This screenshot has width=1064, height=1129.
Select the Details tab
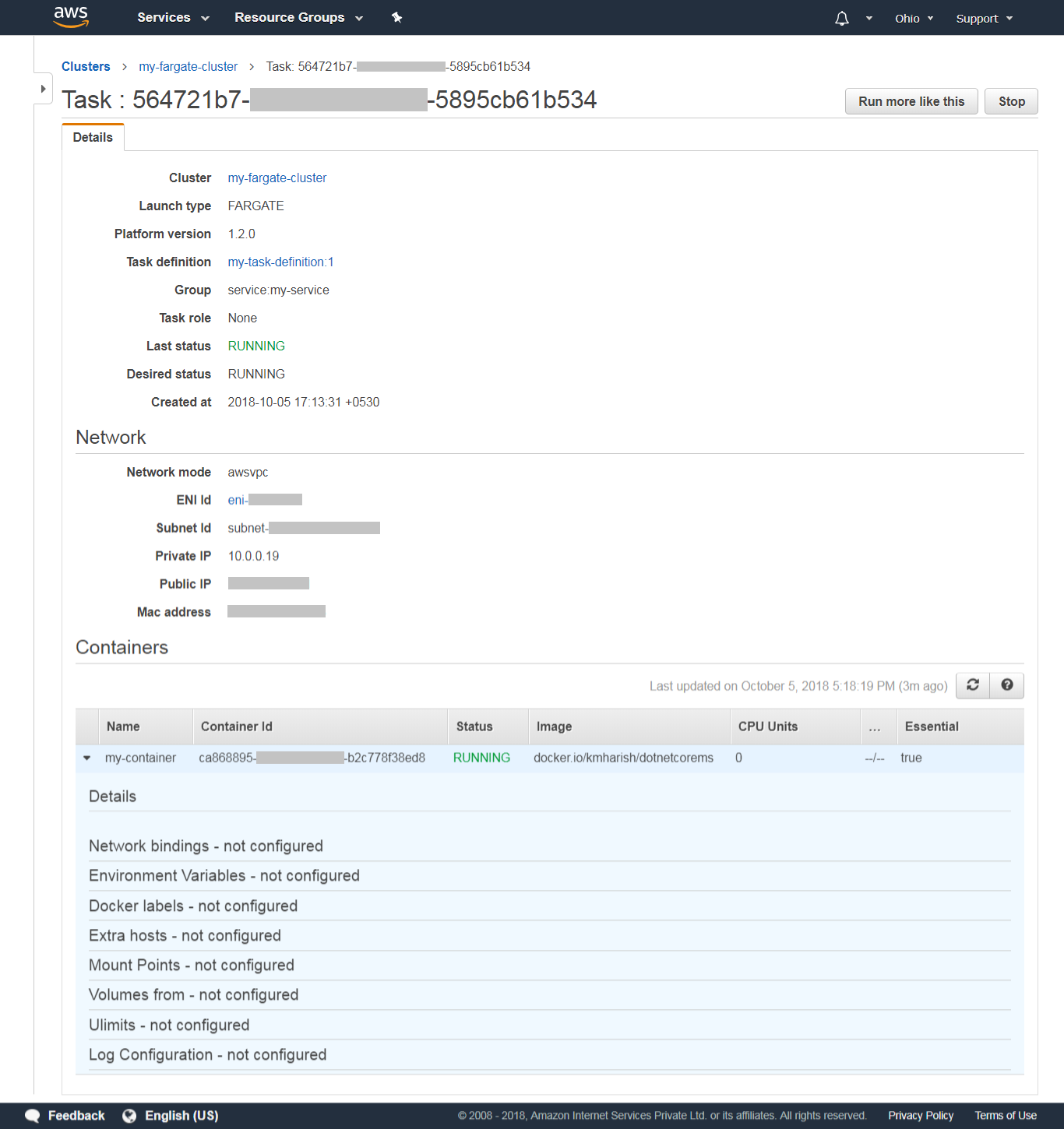(x=93, y=137)
